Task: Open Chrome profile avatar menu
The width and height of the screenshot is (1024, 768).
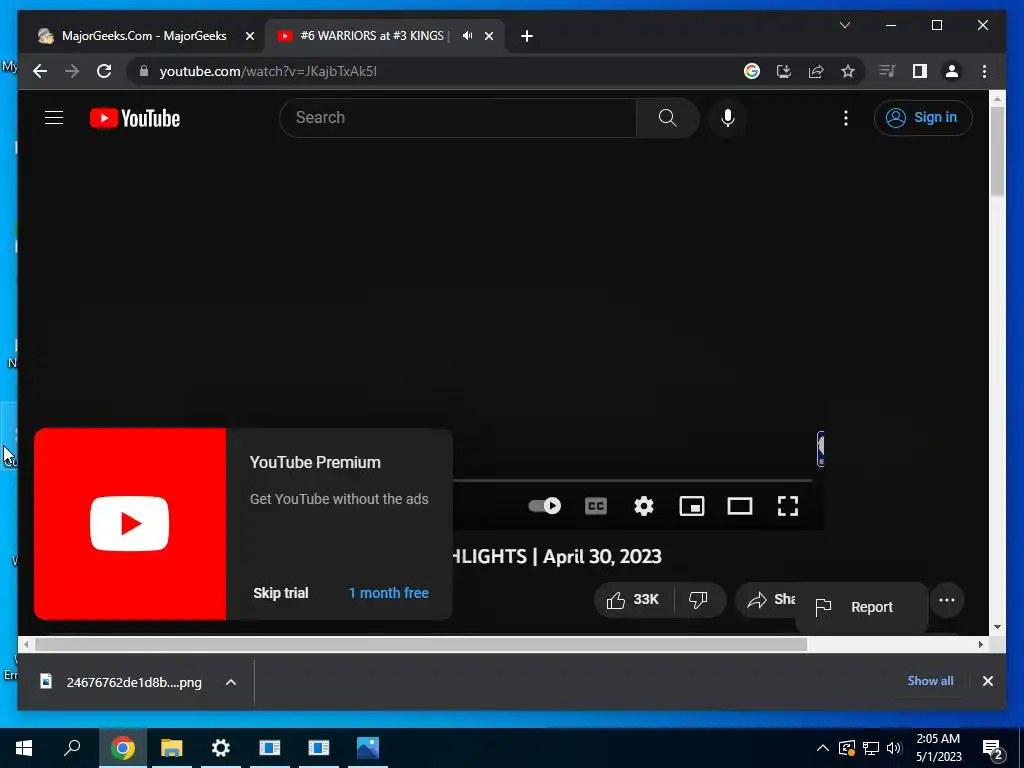Action: click(x=952, y=71)
